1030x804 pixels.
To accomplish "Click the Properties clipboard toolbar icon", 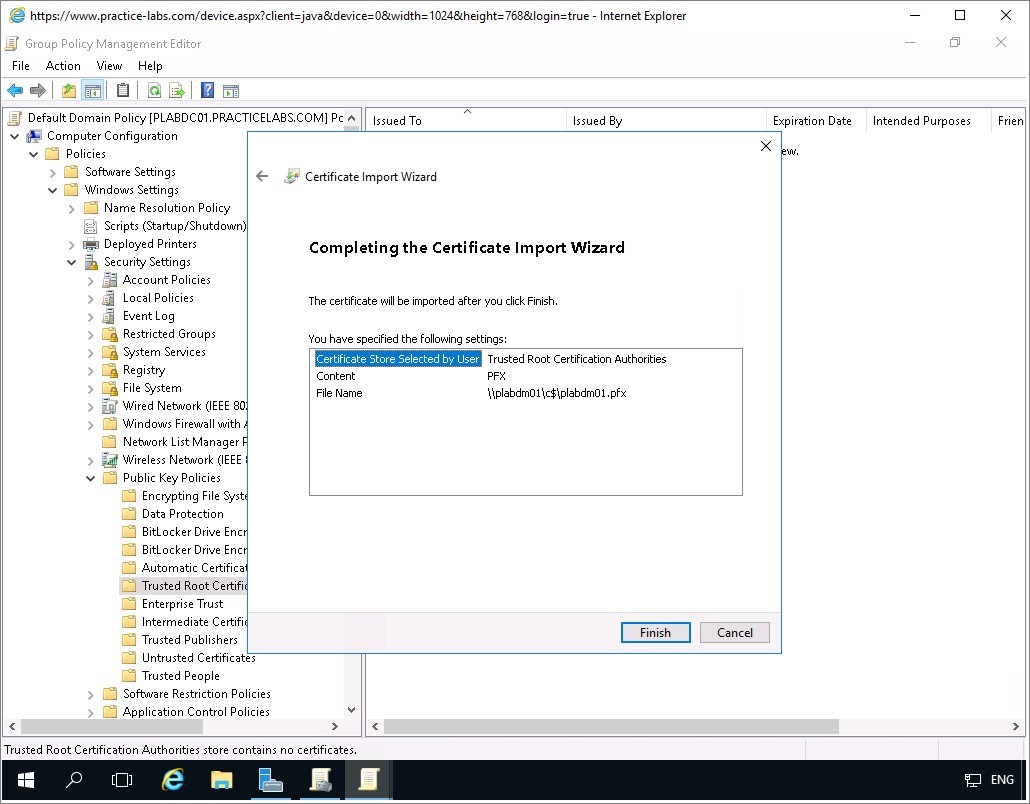I will coord(123,91).
